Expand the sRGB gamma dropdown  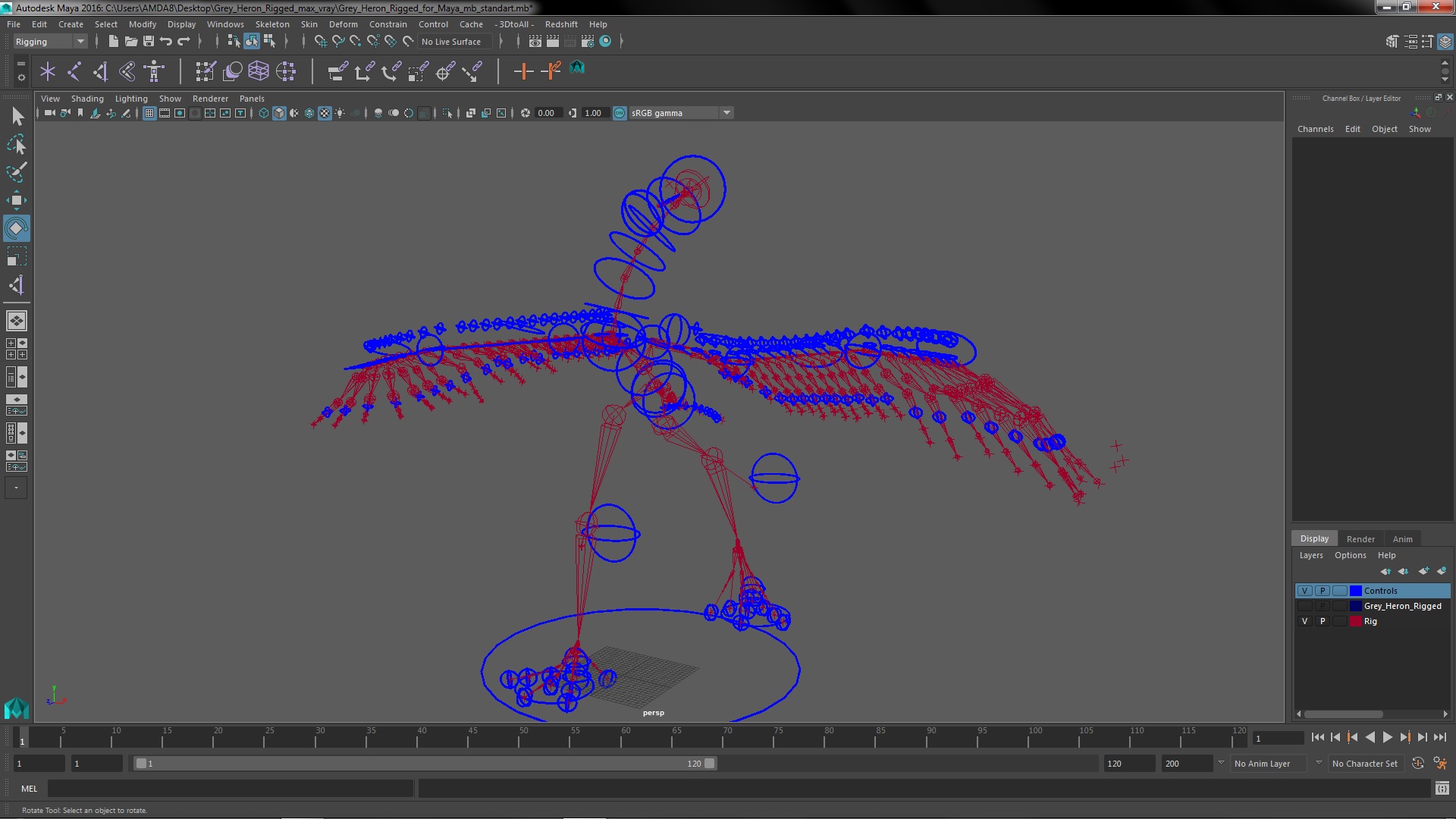pyautogui.click(x=726, y=113)
